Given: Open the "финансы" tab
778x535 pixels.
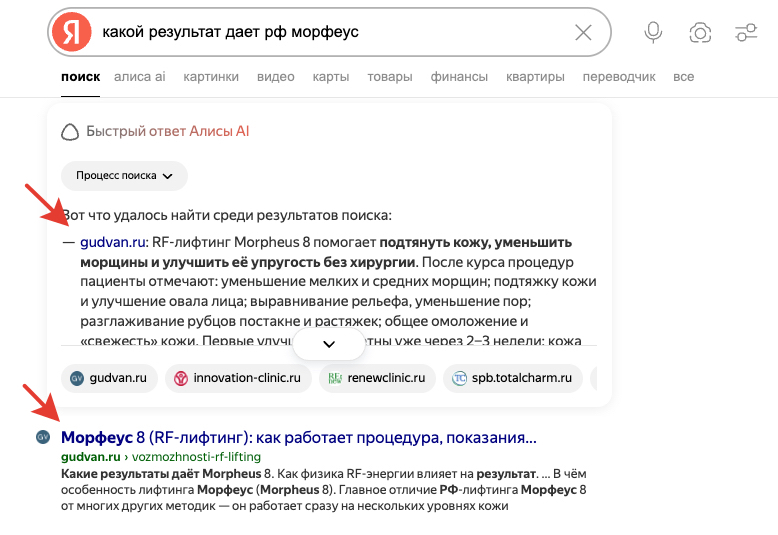Looking at the screenshot, I should 459,77.
